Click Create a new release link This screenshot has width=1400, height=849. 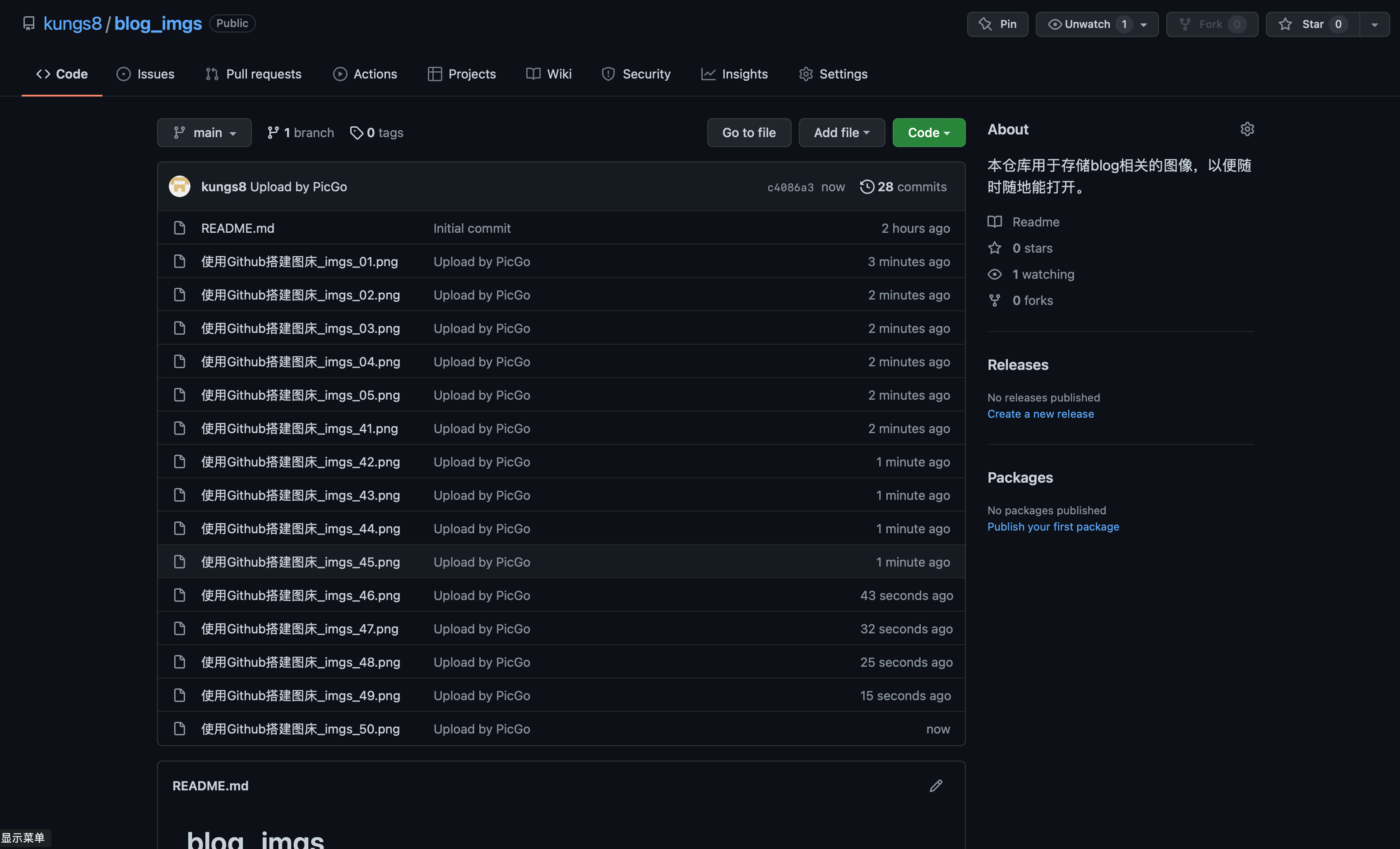pyautogui.click(x=1040, y=413)
